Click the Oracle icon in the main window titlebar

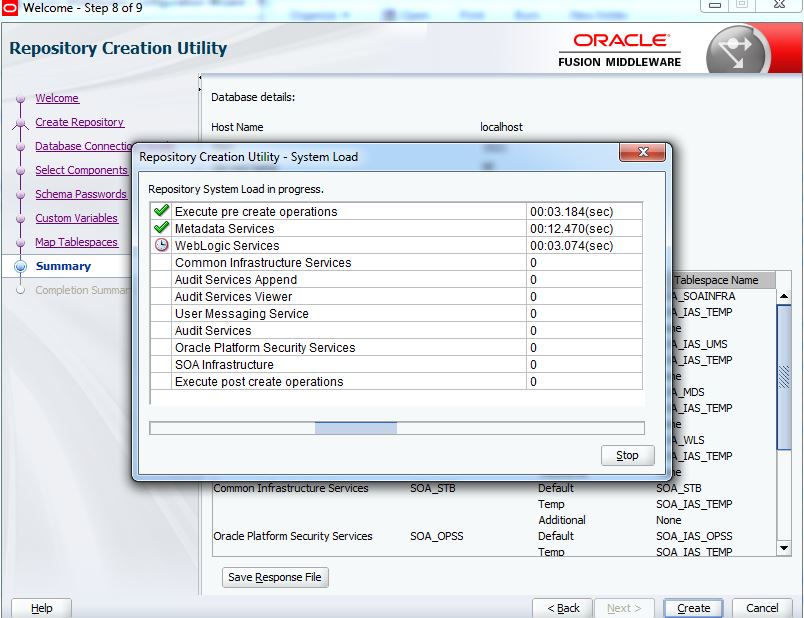point(10,7)
